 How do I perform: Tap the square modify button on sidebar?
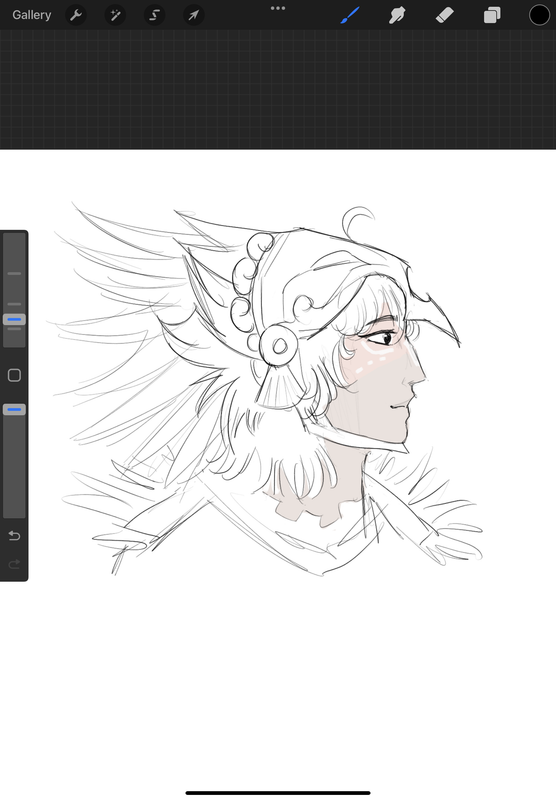point(14,376)
